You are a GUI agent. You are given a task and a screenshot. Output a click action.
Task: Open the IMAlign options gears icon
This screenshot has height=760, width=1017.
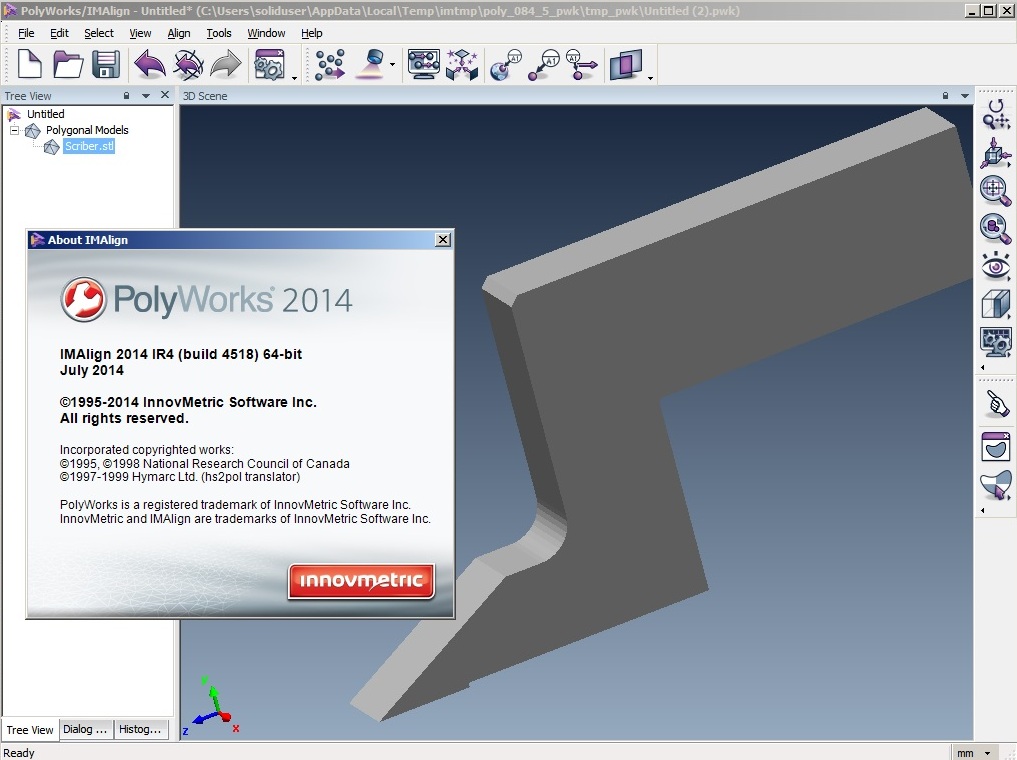point(269,64)
